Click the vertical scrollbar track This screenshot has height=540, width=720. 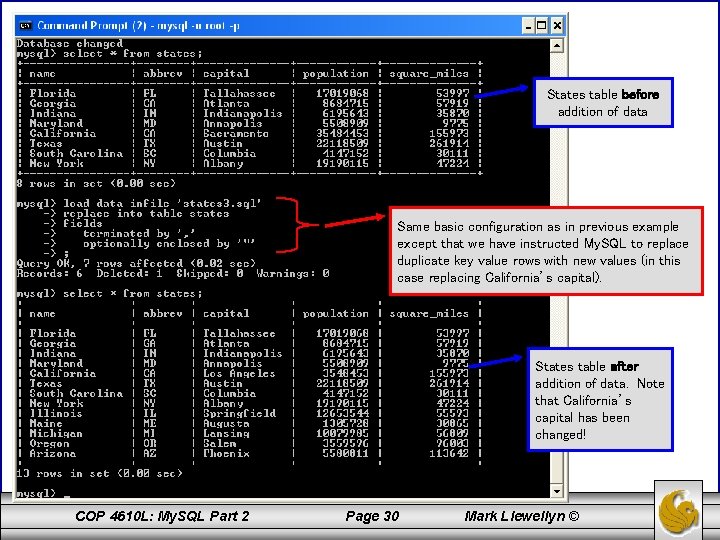pos(557,268)
